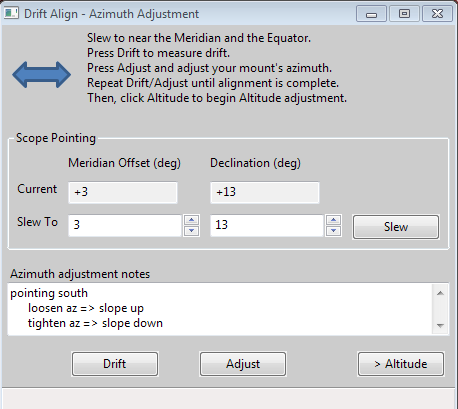
Task: Click the Slew To Declination input field
Action: 267,225
